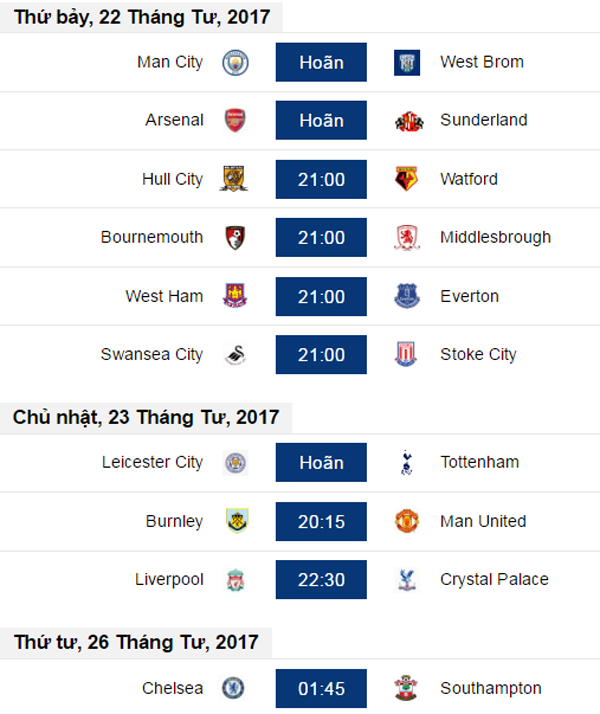Click the 01:45 Chelsea kickoff time
600x714 pixels.
click(x=321, y=688)
